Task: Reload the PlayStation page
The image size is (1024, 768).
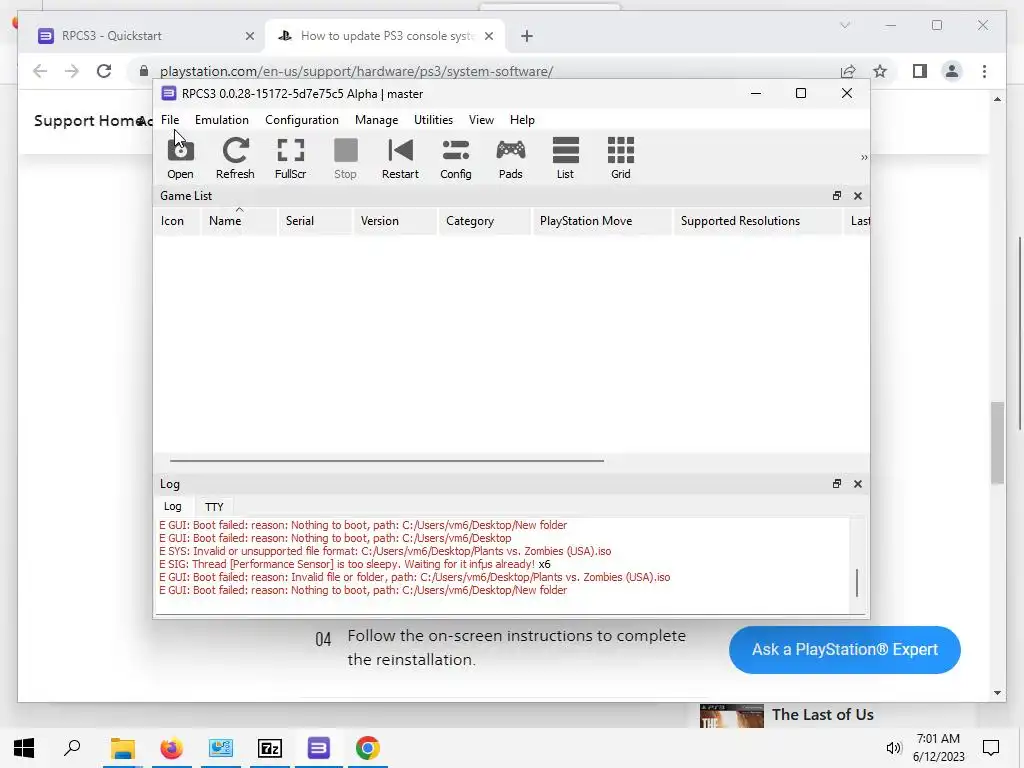Action: tap(104, 71)
